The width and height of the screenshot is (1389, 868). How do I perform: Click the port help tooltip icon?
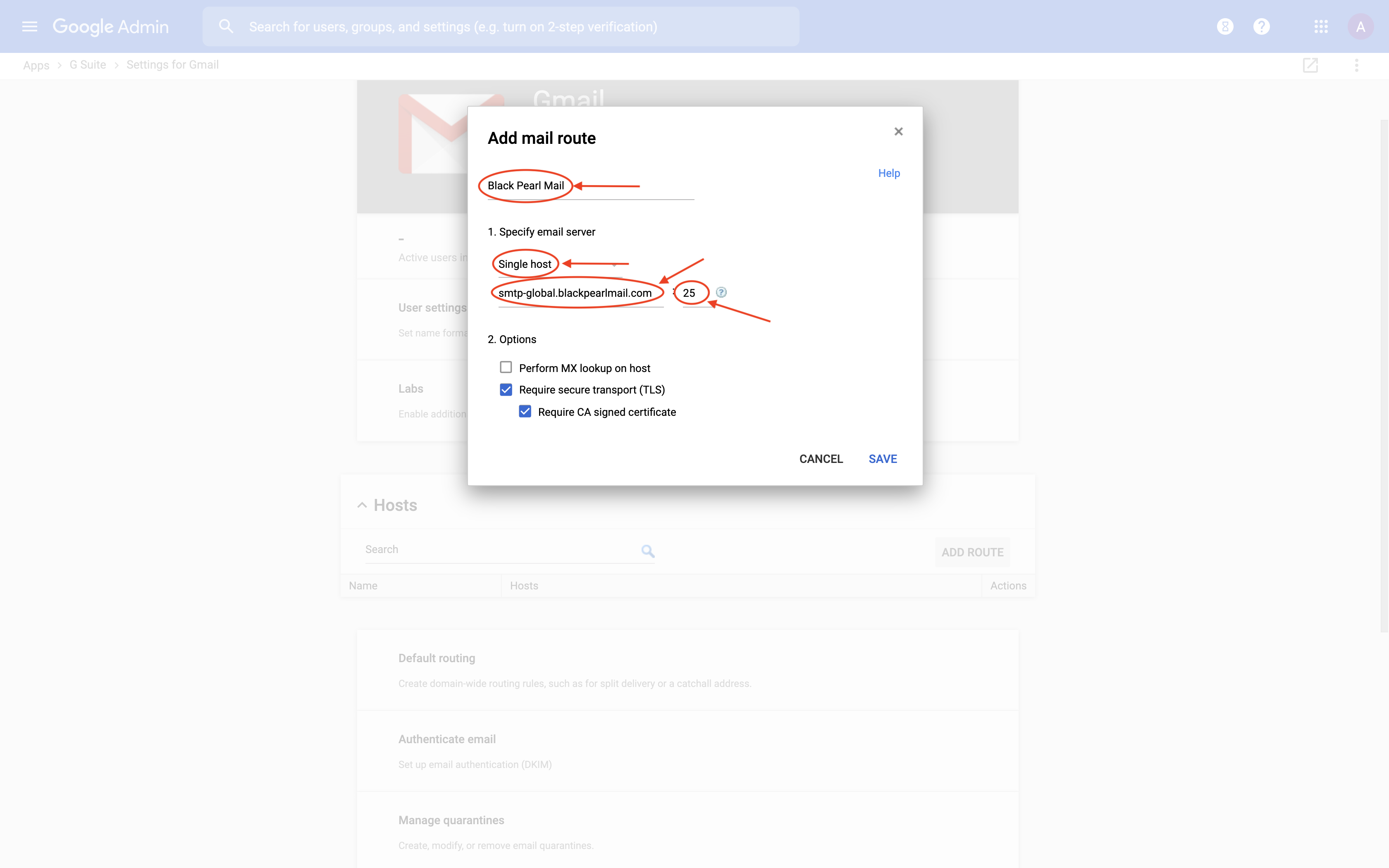(721, 292)
